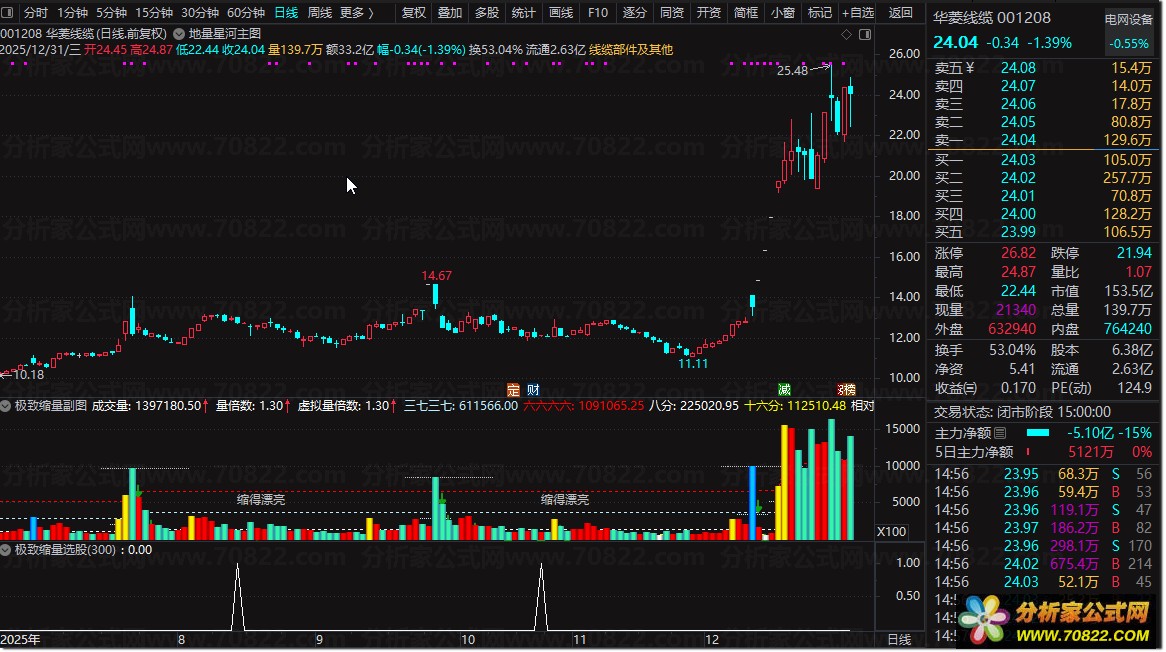Click the 榜 marker icon on the chart
This screenshot has width=1166, height=652.
(x=847, y=390)
